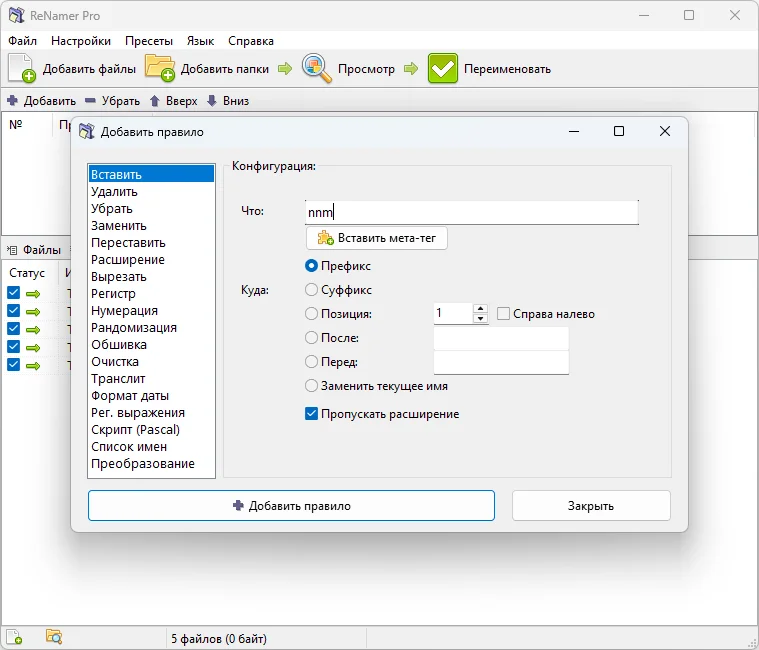This screenshot has height=650, width=759.
Task: Choose Replace current name radio option
Action: click(311, 386)
